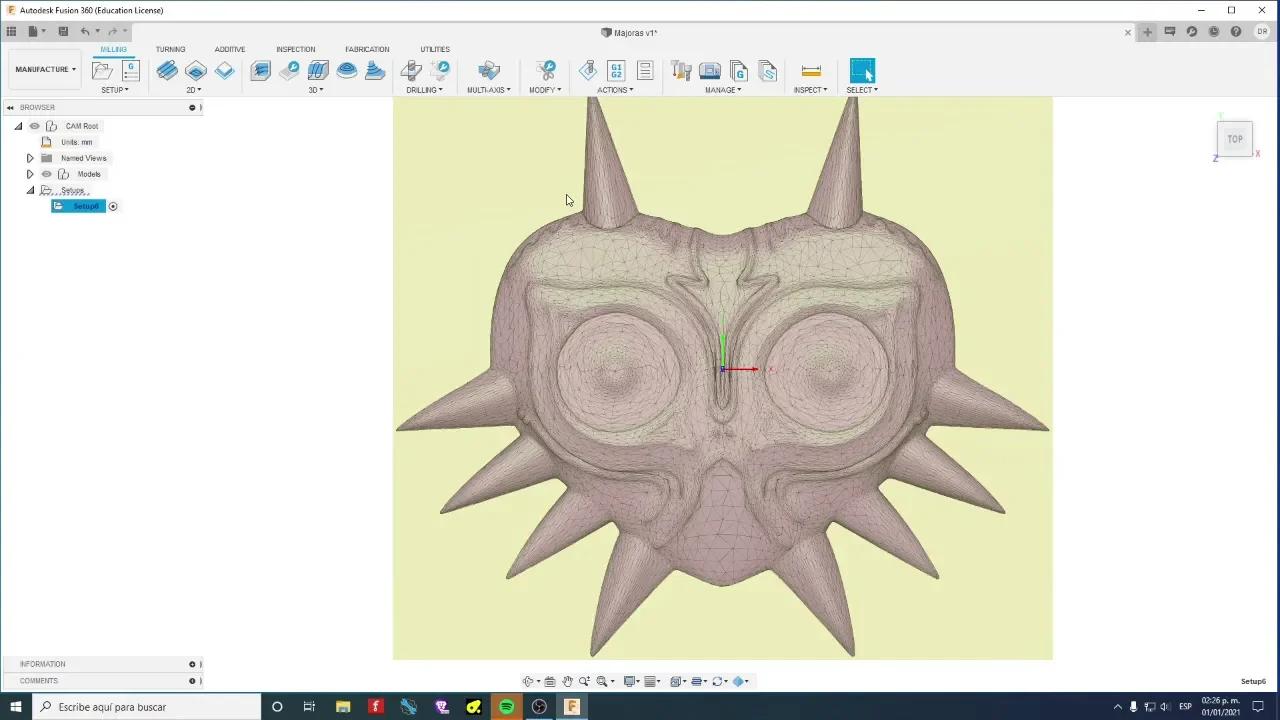Select the 2D Pocket tool
The image size is (1280, 720).
(x=195, y=70)
